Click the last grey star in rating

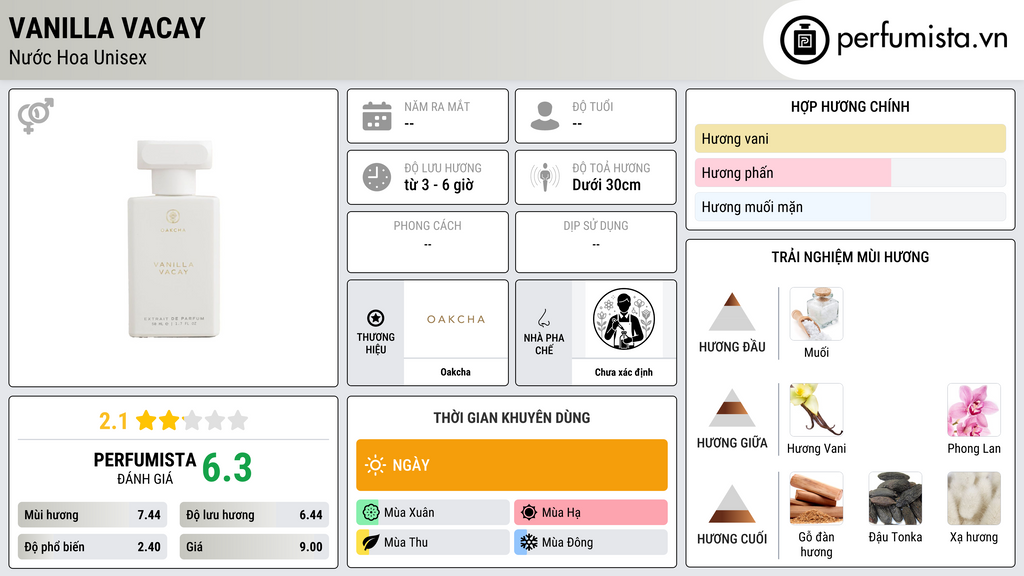pyautogui.click(x=238, y=420)
